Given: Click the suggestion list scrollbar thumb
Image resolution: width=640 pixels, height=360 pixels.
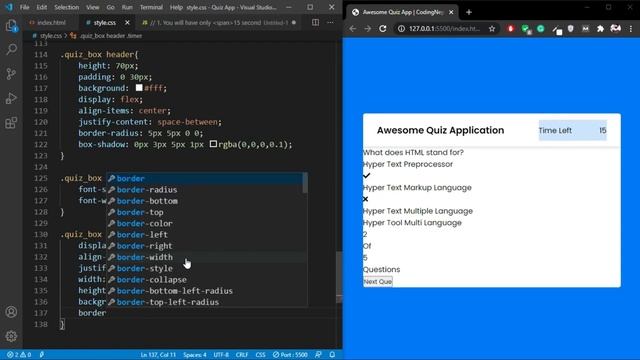Looking at the screenshot, I should pyautogui.click(x=305, y=183).
